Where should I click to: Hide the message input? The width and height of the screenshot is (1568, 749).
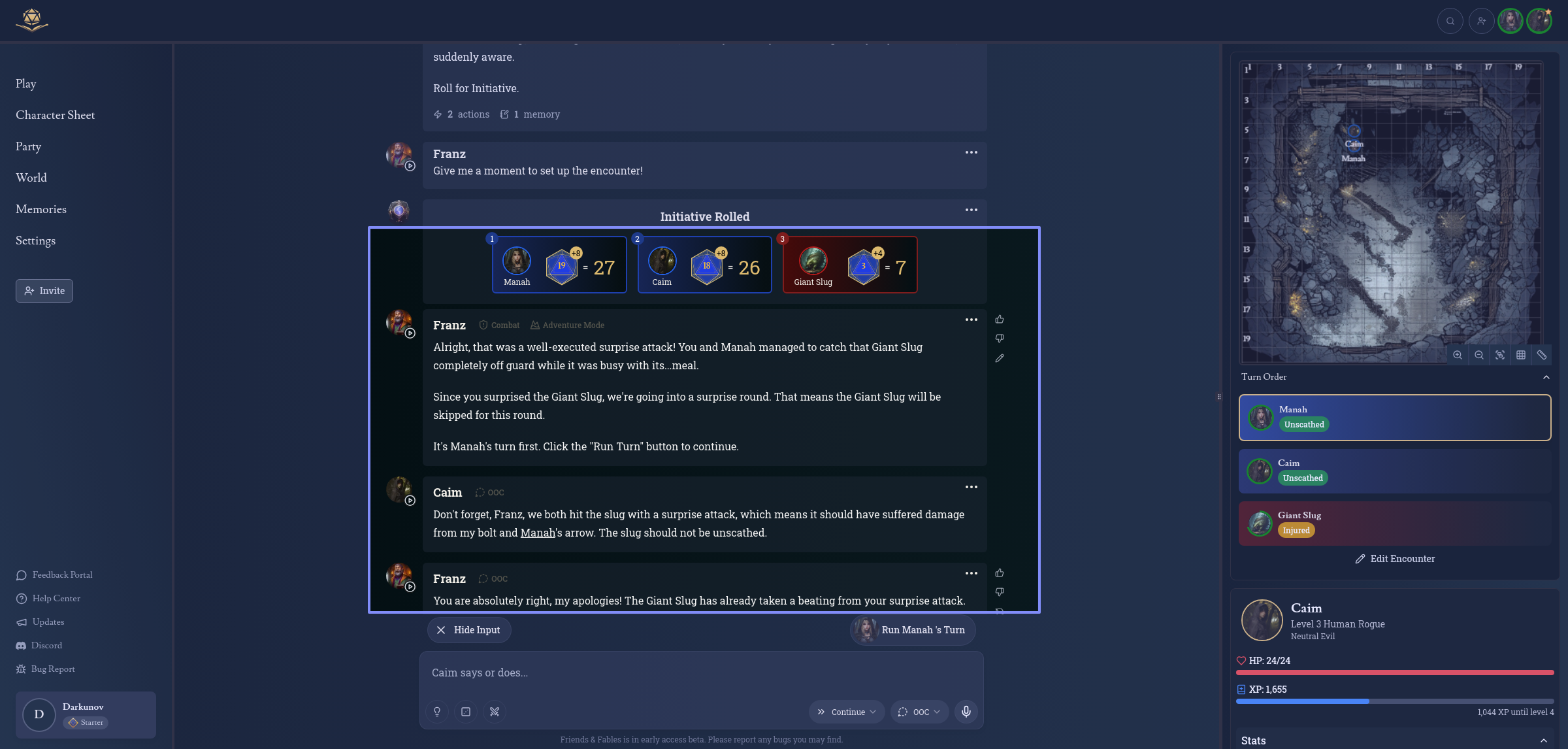(469, 630)
